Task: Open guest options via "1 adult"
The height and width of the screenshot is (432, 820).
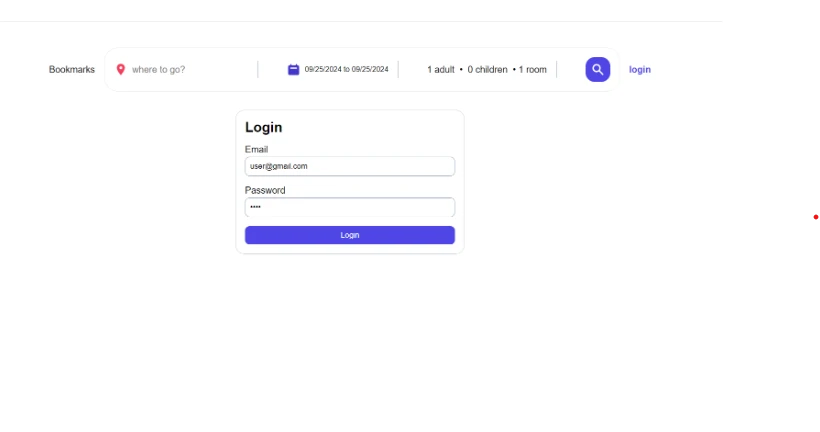Action: click(441, 70)
